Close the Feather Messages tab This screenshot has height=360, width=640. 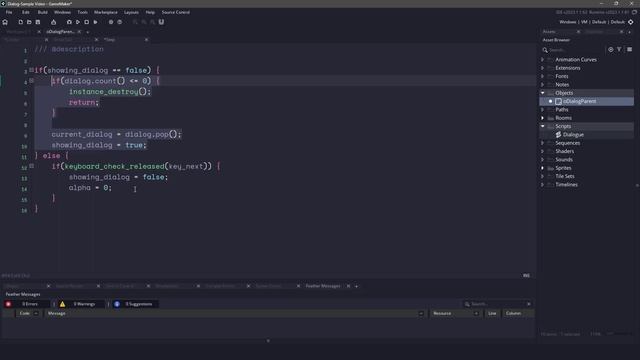pos(348,286)
